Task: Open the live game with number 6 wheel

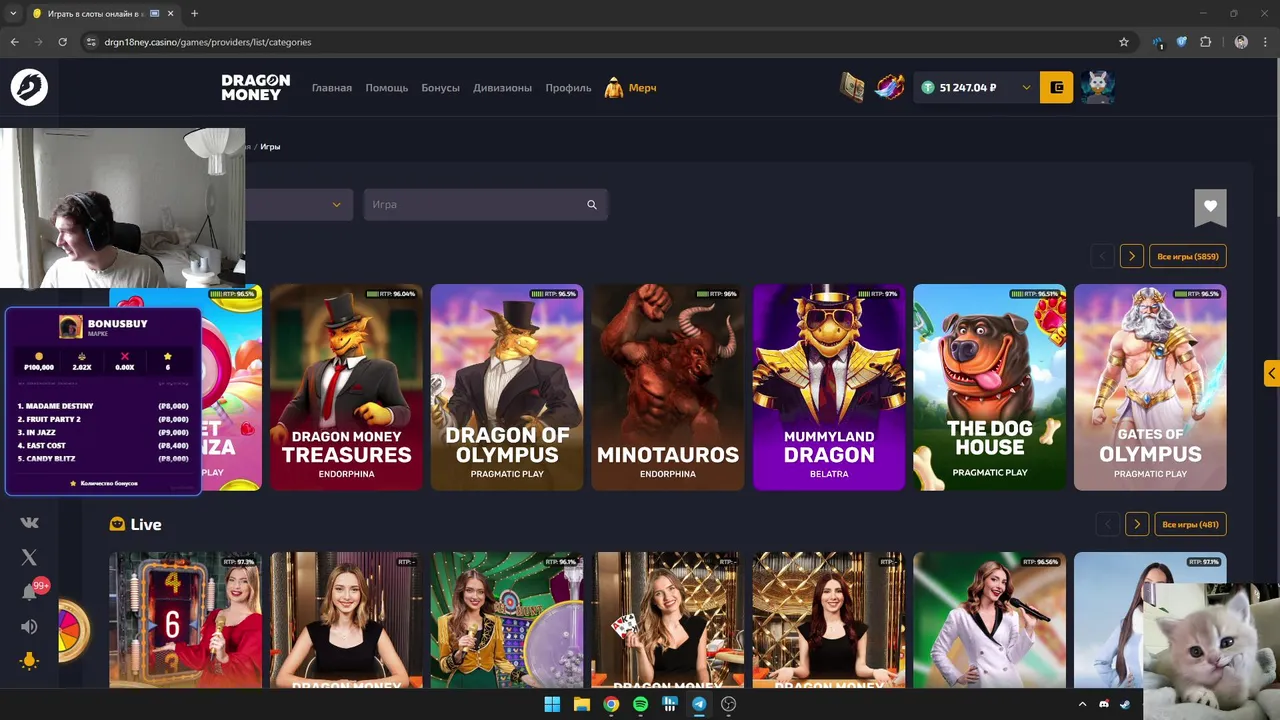Action: (186, 620)
